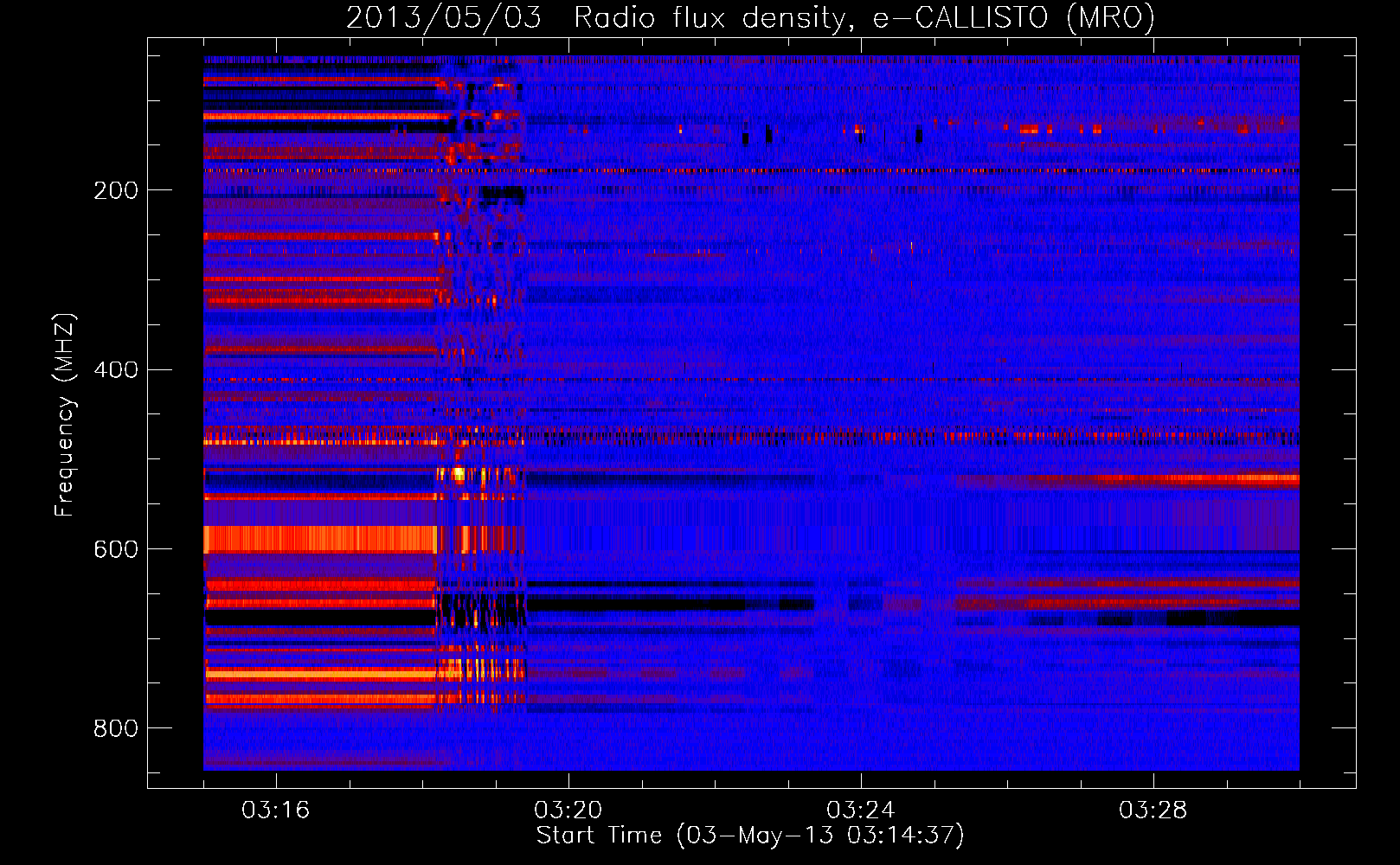Click the plot title "Radio flux density, e-CALLISTO (MRO)"

tap(864, 17)
